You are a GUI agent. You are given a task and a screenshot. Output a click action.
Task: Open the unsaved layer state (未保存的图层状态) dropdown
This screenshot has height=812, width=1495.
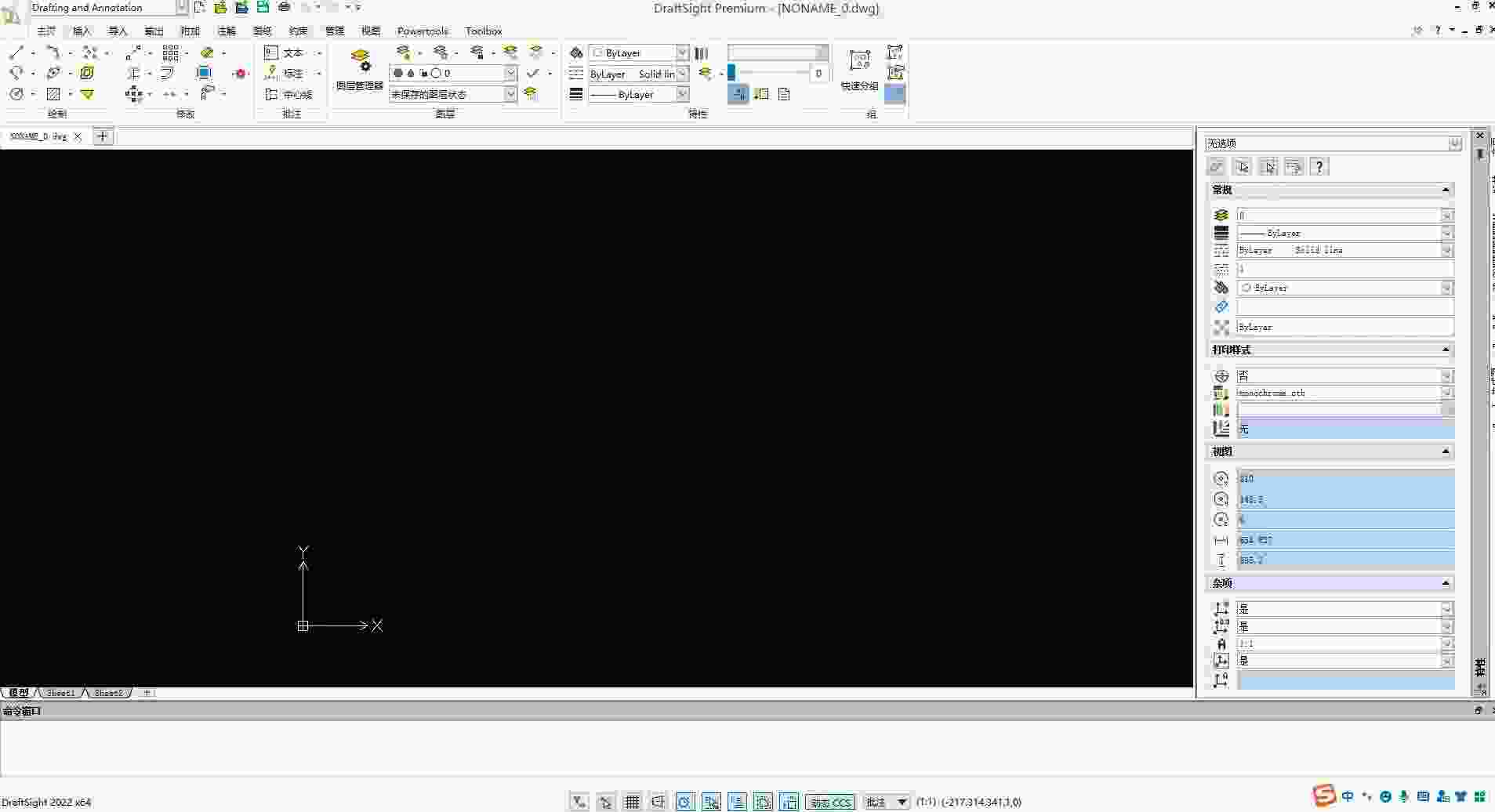(510, 94)
